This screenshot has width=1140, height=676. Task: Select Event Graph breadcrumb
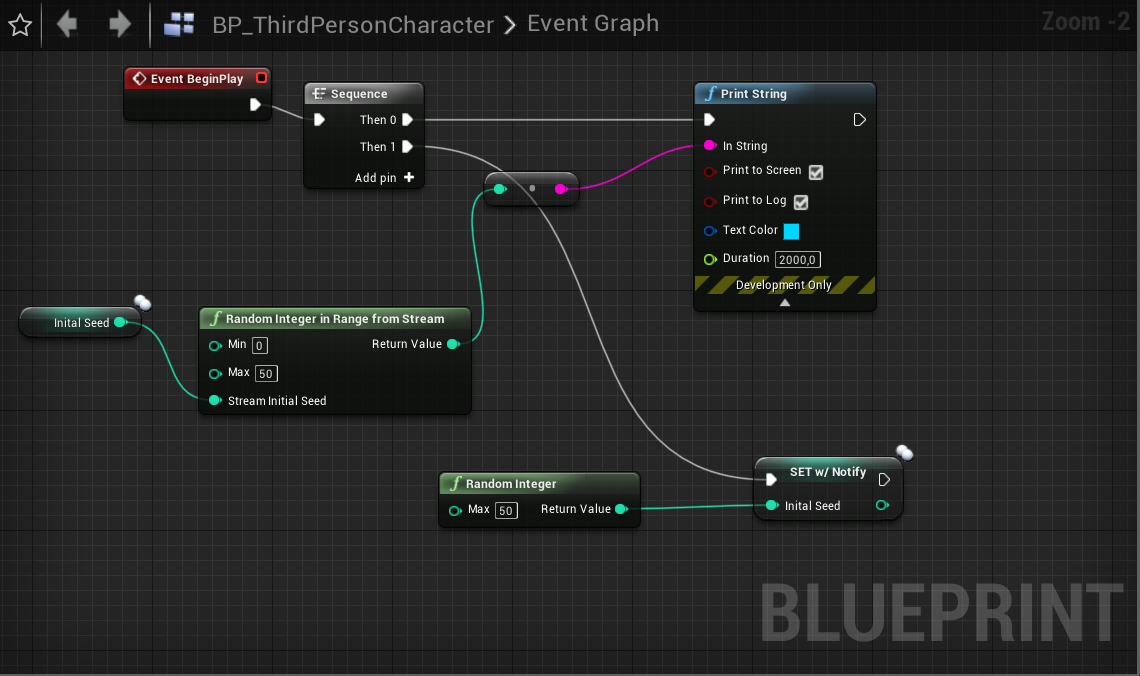tap(593, 23)
